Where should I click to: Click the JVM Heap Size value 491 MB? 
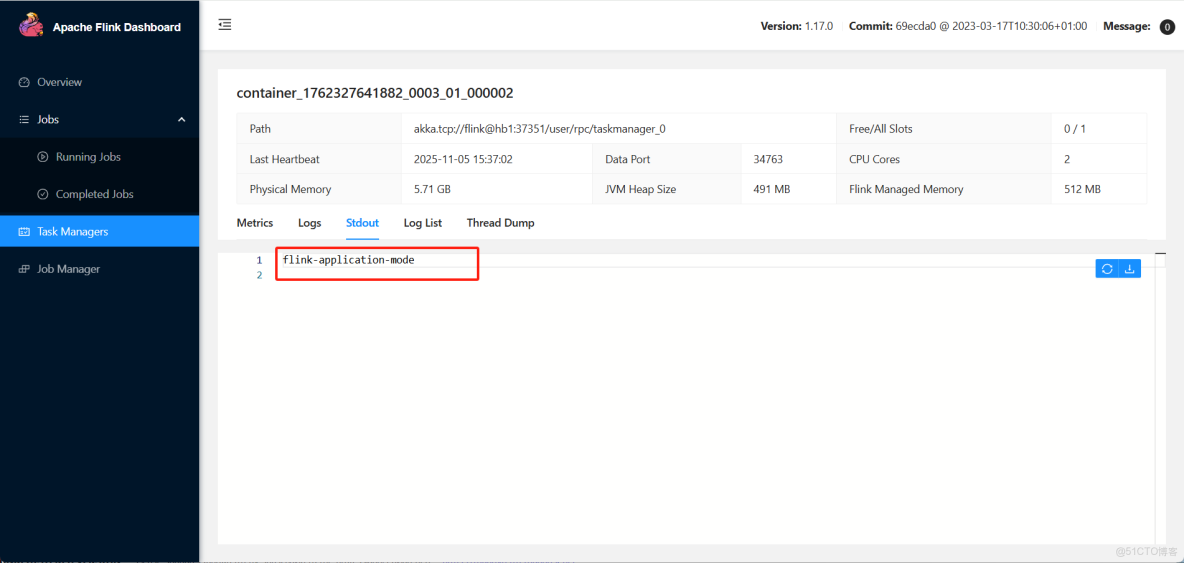772,189
